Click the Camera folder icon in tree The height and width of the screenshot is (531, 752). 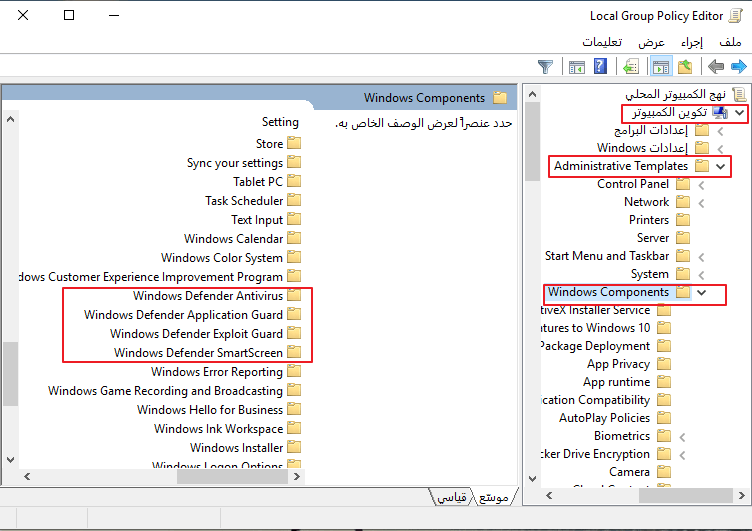coord(664,472)
